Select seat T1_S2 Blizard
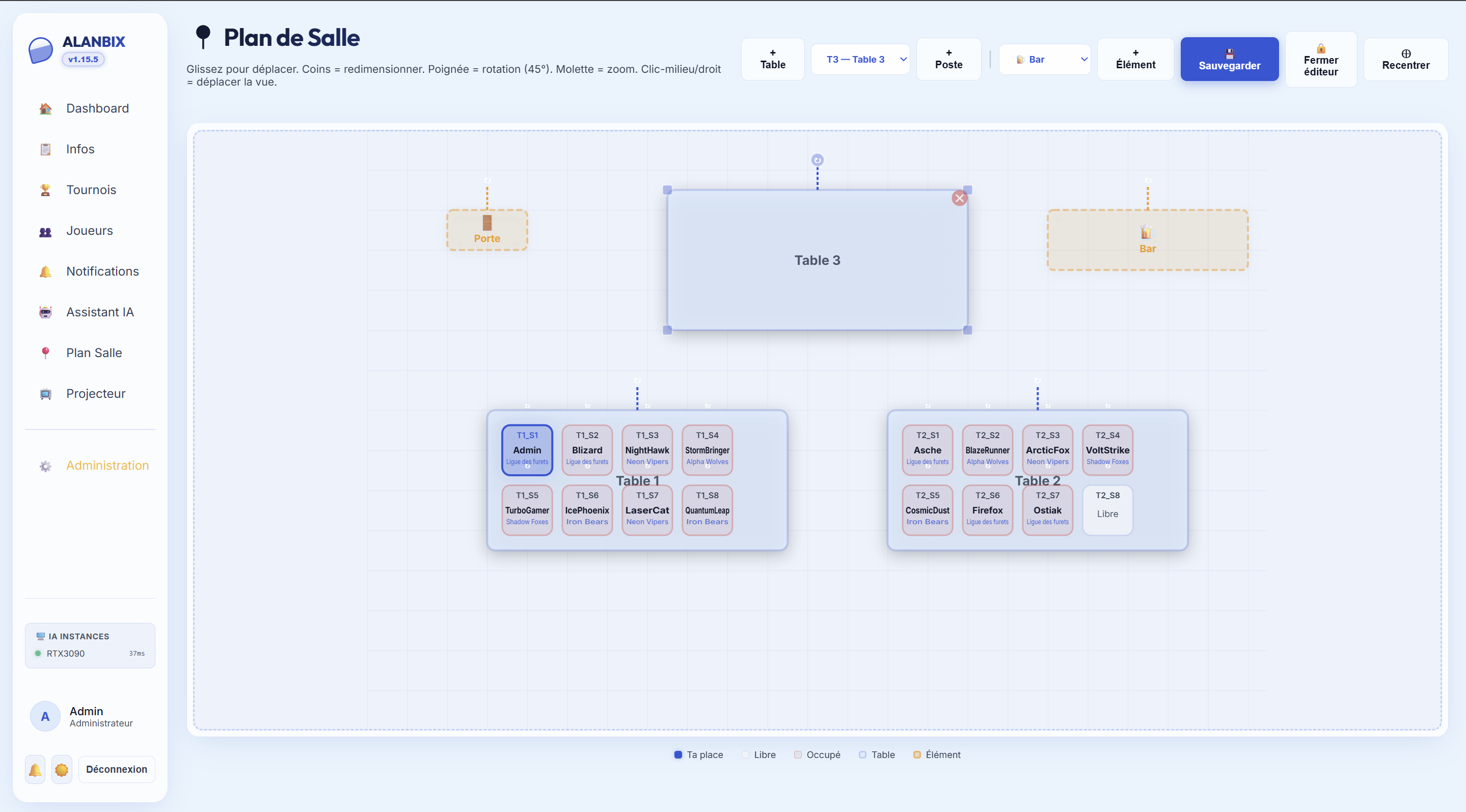 [x=587, y=449]
